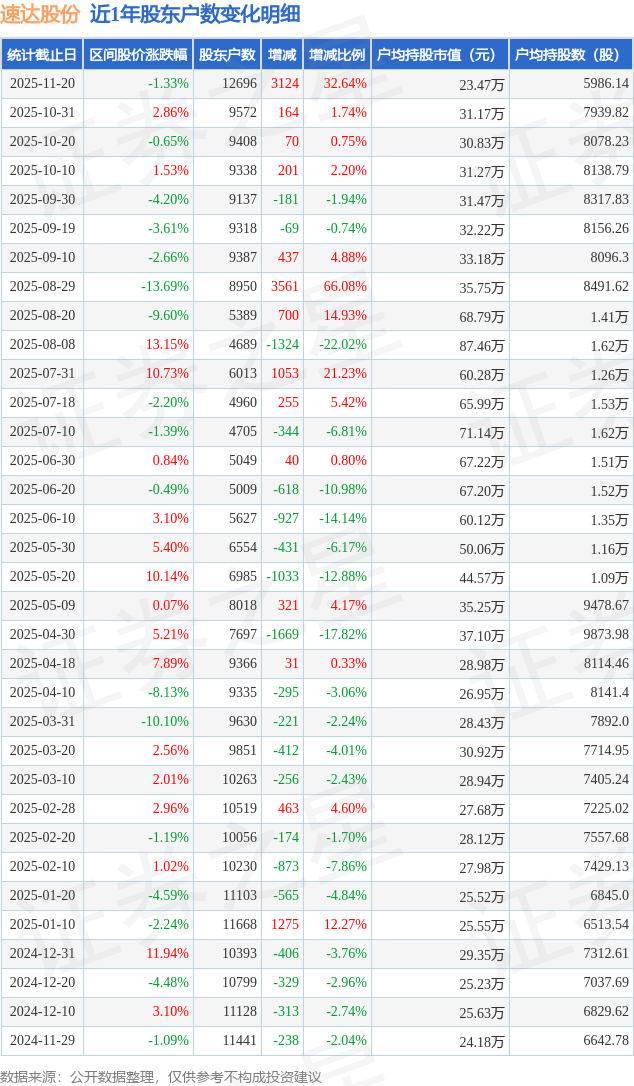This screenshot has width=634, height=1086.
Task: Select the 统计截止日 column header
Action: [x=41, y=55]
